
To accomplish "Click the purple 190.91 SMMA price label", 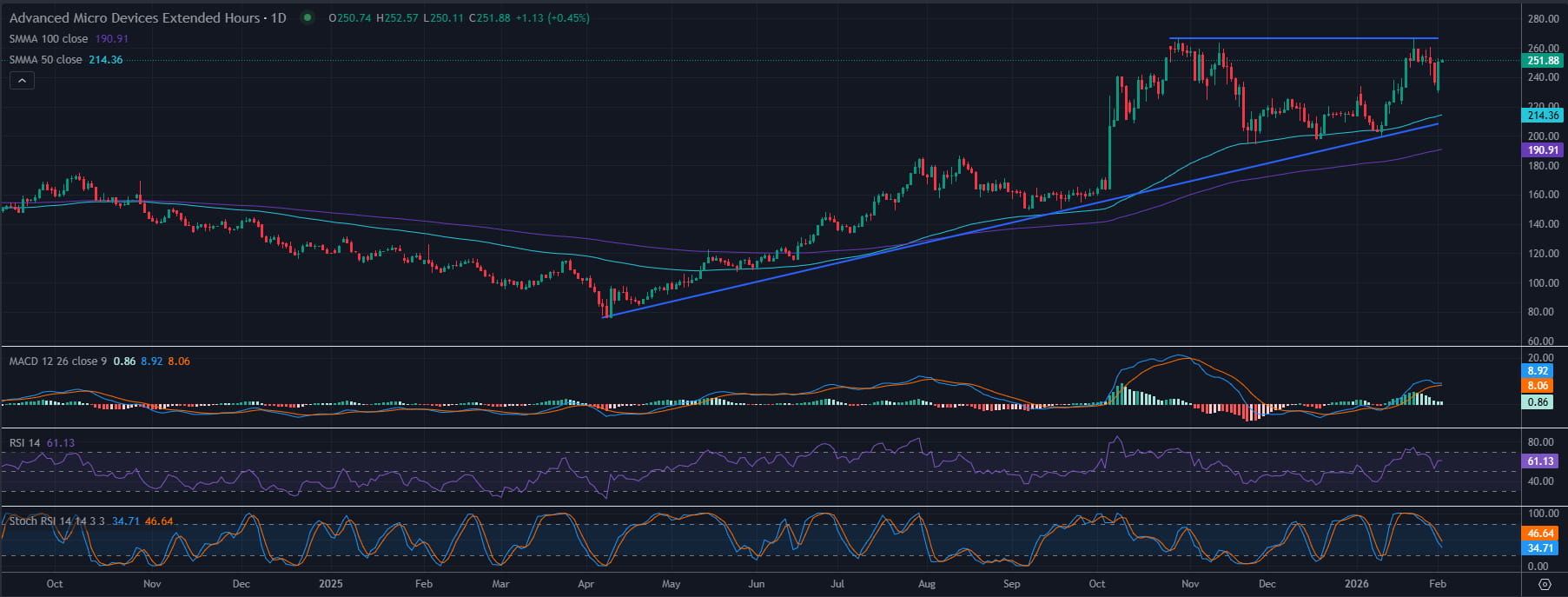I will (1543, 149).
